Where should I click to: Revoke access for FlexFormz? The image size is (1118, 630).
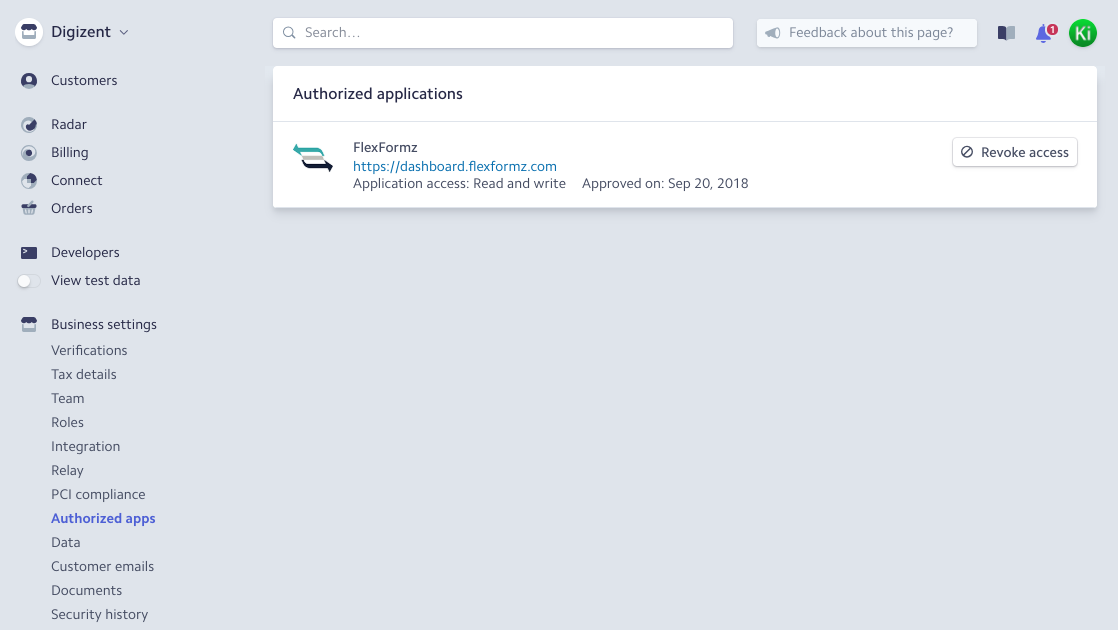click(1014, 152)
